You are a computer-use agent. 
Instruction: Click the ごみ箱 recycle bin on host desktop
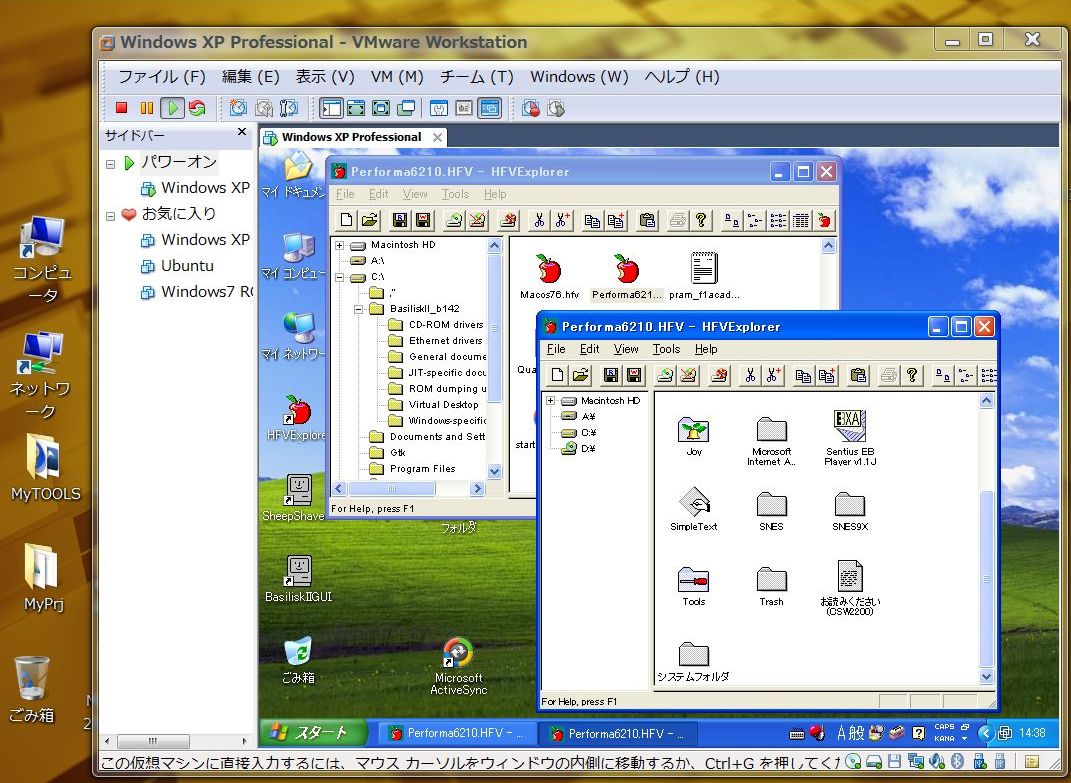[31, 689]
